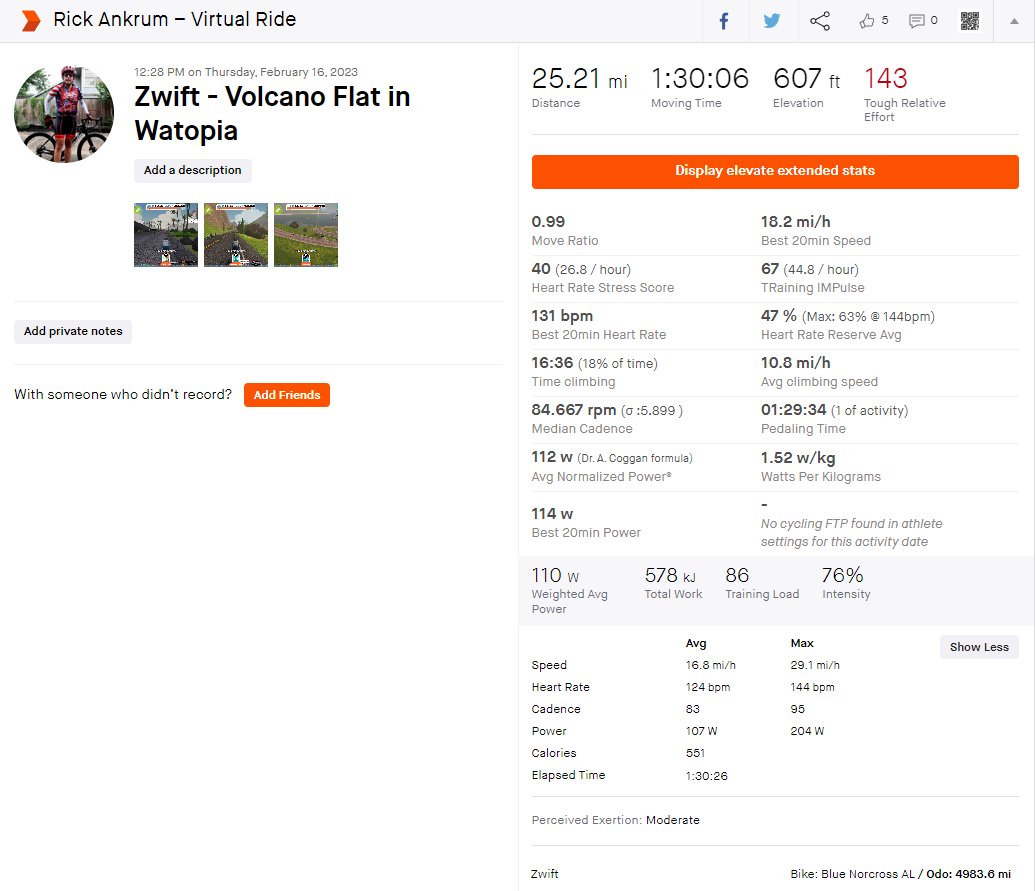Click the Blue Norcross AL bike link
Screen dimensions: 1036x891
pos(867,874)
